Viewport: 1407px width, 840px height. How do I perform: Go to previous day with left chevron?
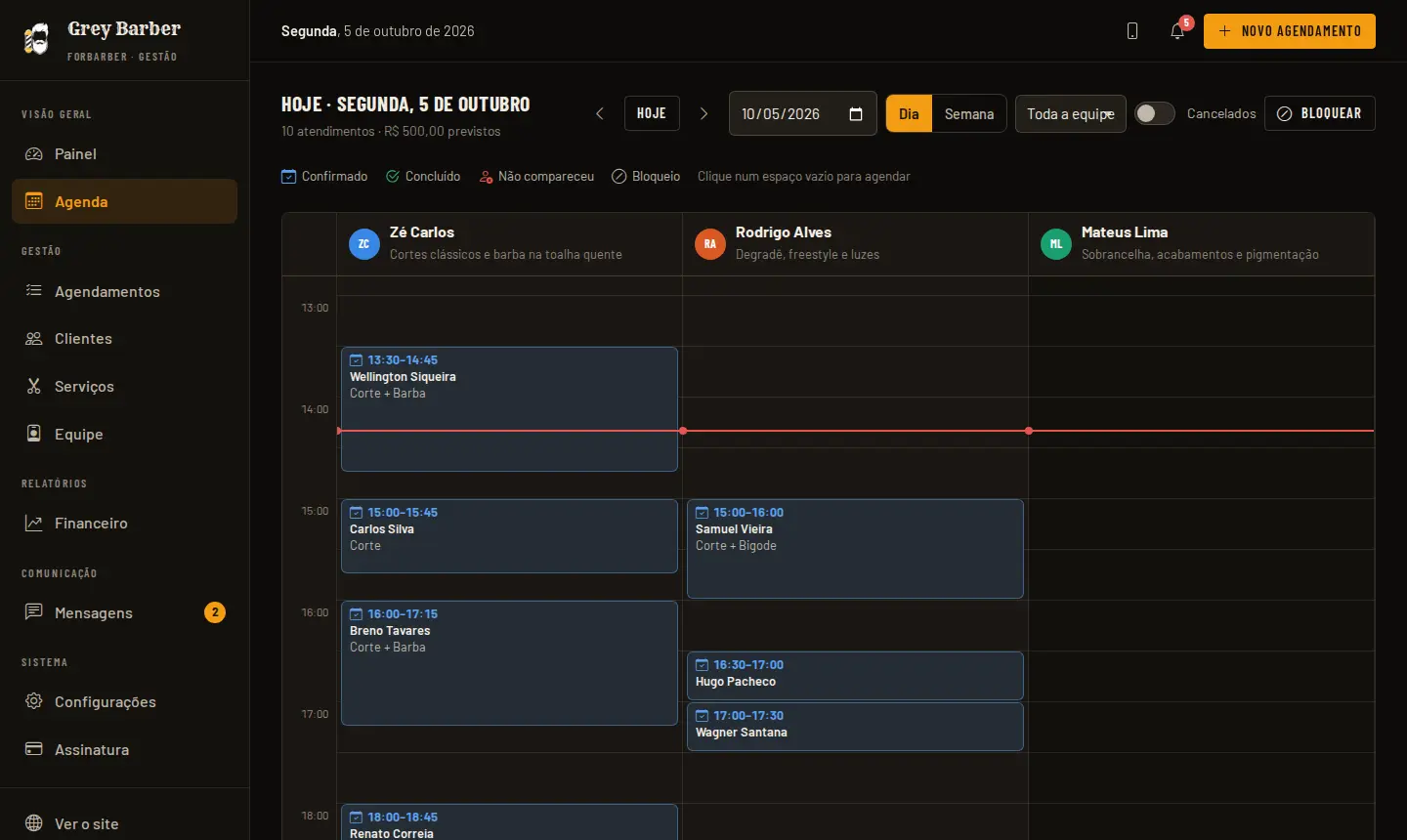tap(600, 114)
